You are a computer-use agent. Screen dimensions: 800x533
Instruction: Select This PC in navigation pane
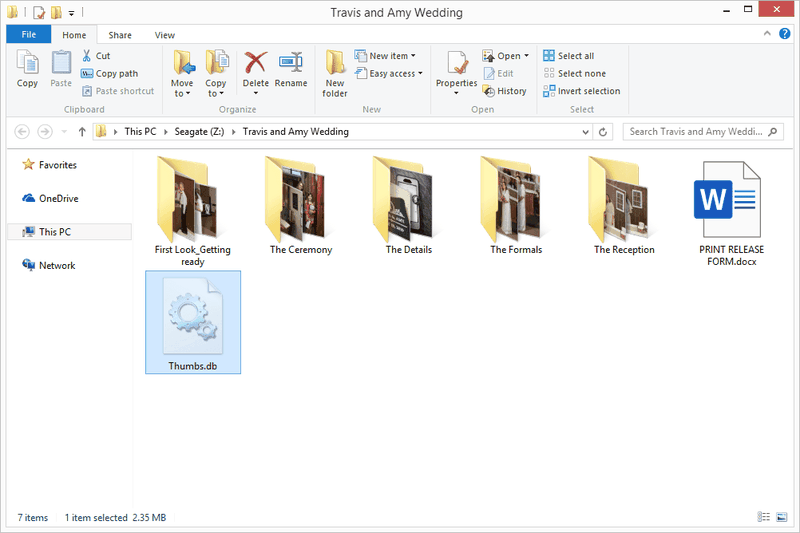click(x=69, y=232)
